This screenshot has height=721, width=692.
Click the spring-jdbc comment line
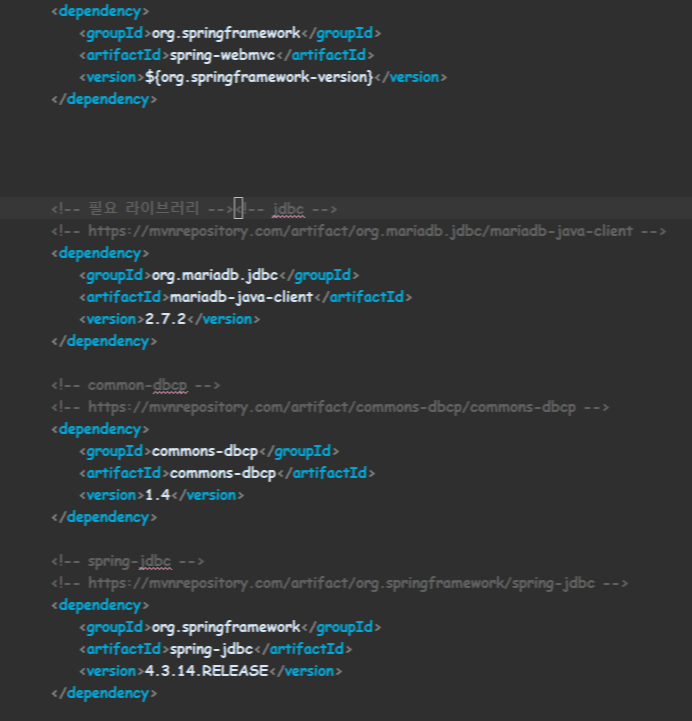coord(128,561)
